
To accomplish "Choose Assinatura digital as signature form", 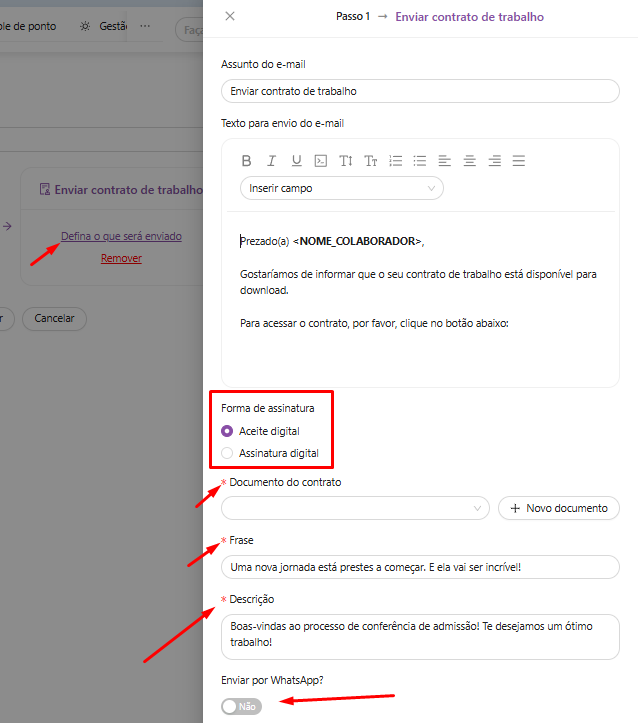I will click(x=227, y=453).
